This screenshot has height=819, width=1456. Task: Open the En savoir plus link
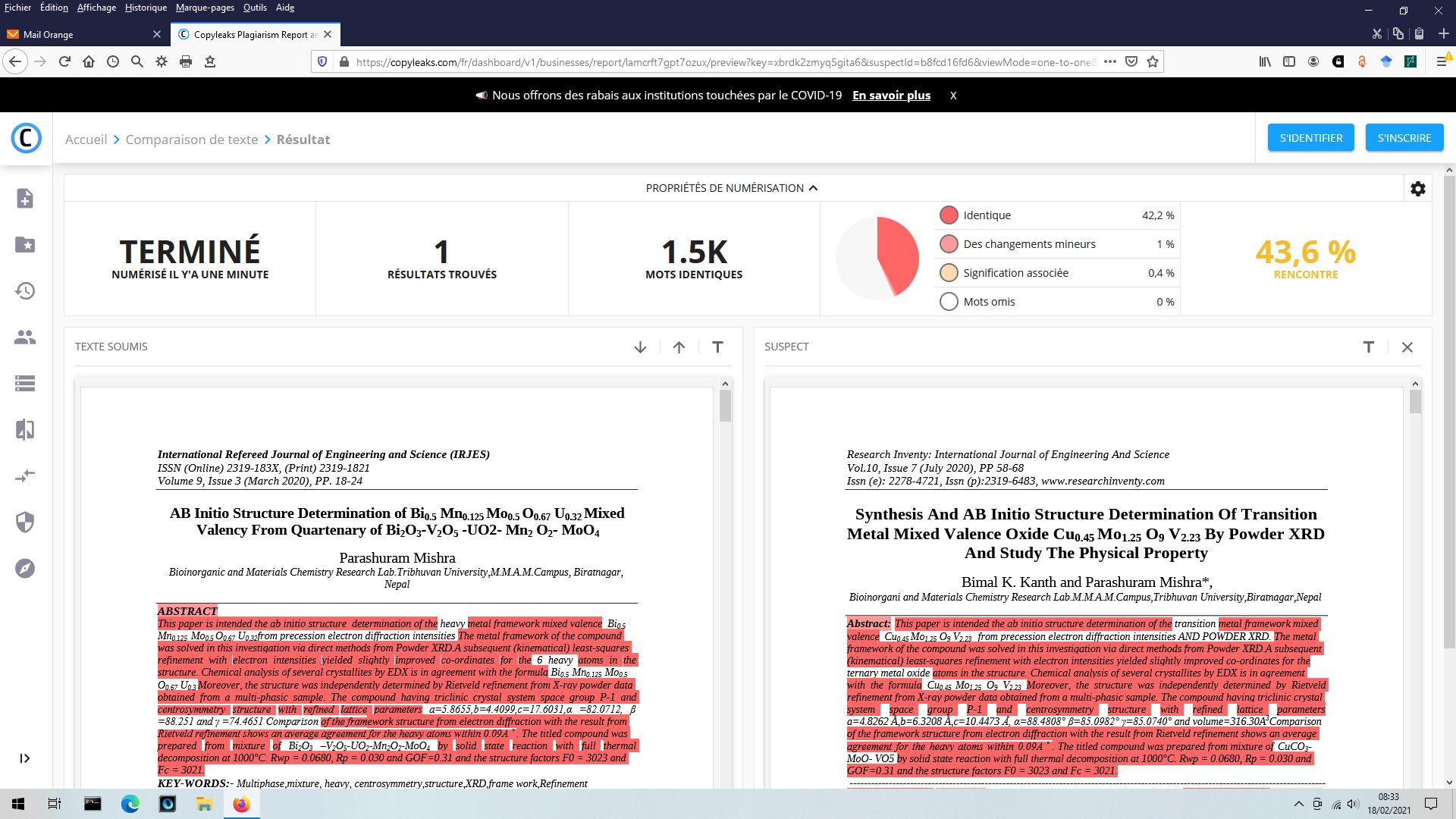(891, 96)
